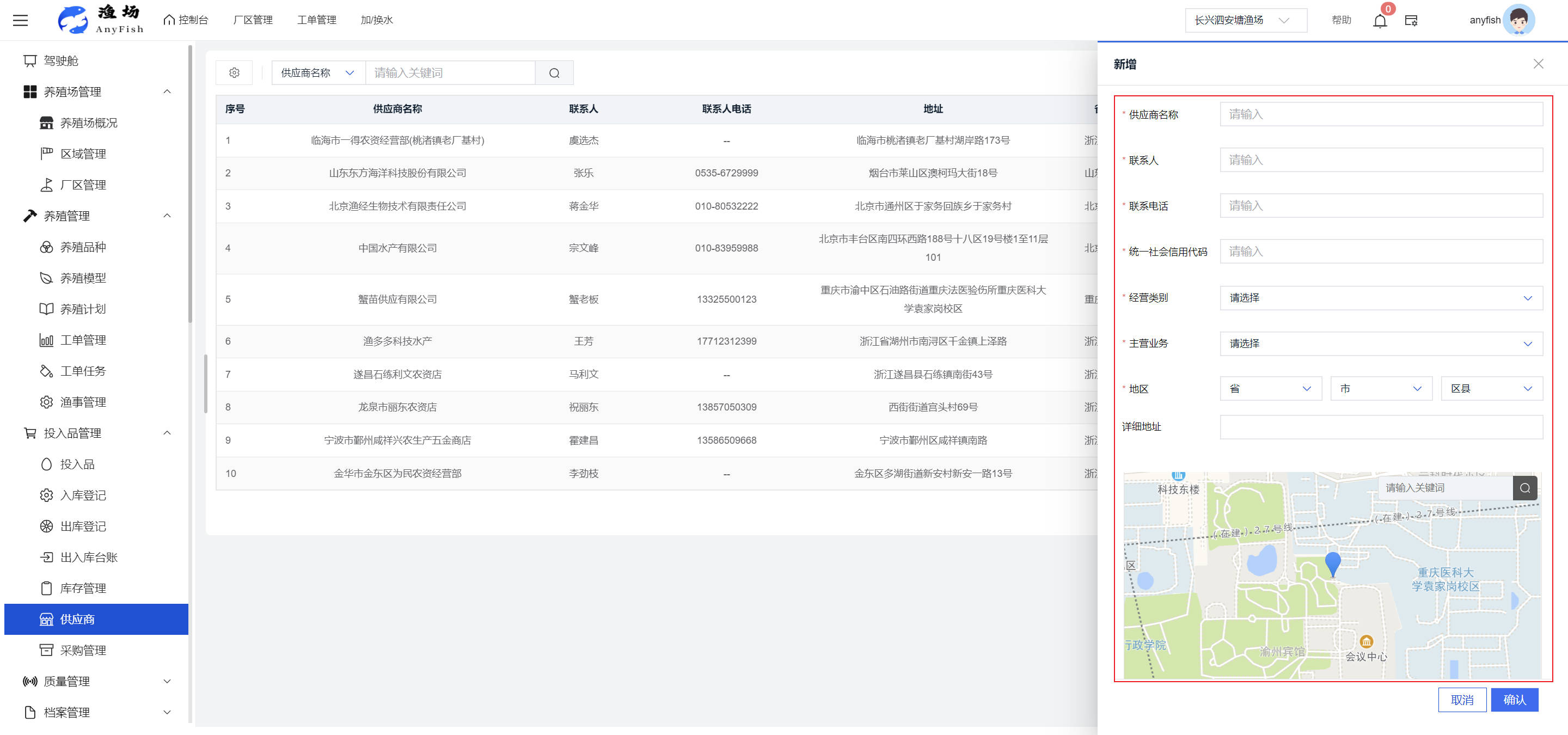Open the 长兴泗安塘渔场 farm selector

(x=1244, y=20)
